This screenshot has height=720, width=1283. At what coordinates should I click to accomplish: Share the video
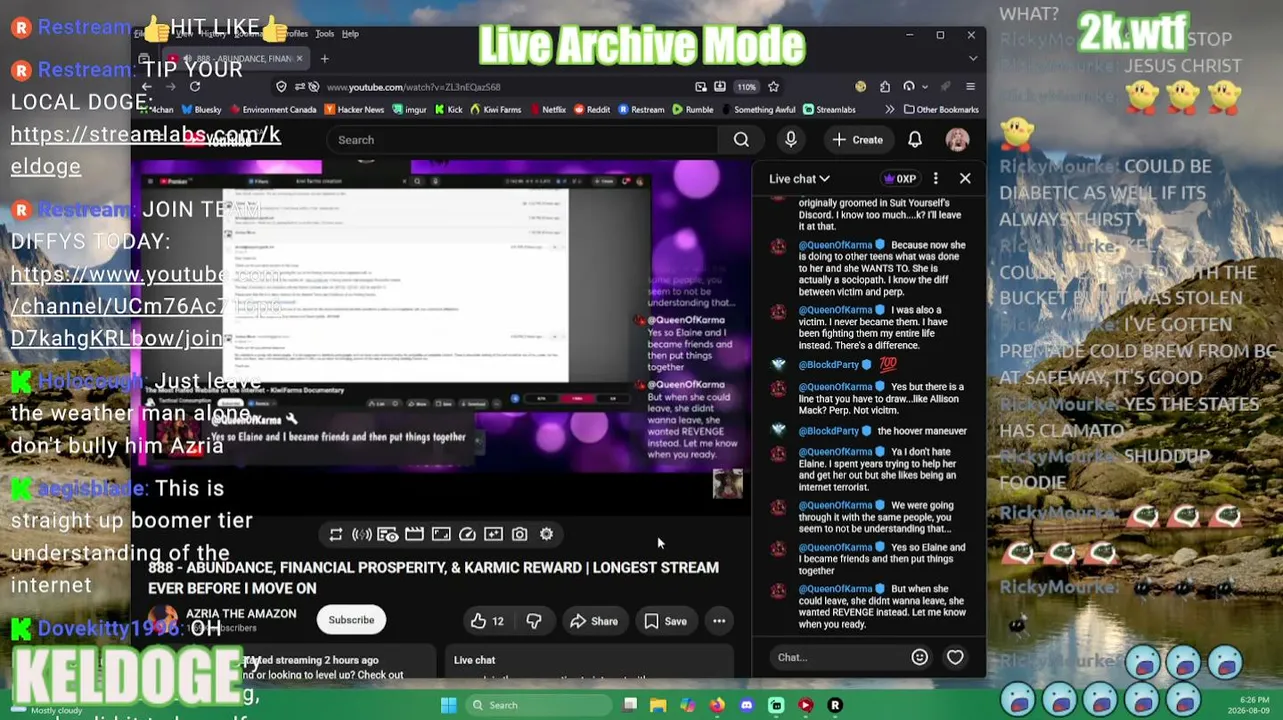[594, 621]
